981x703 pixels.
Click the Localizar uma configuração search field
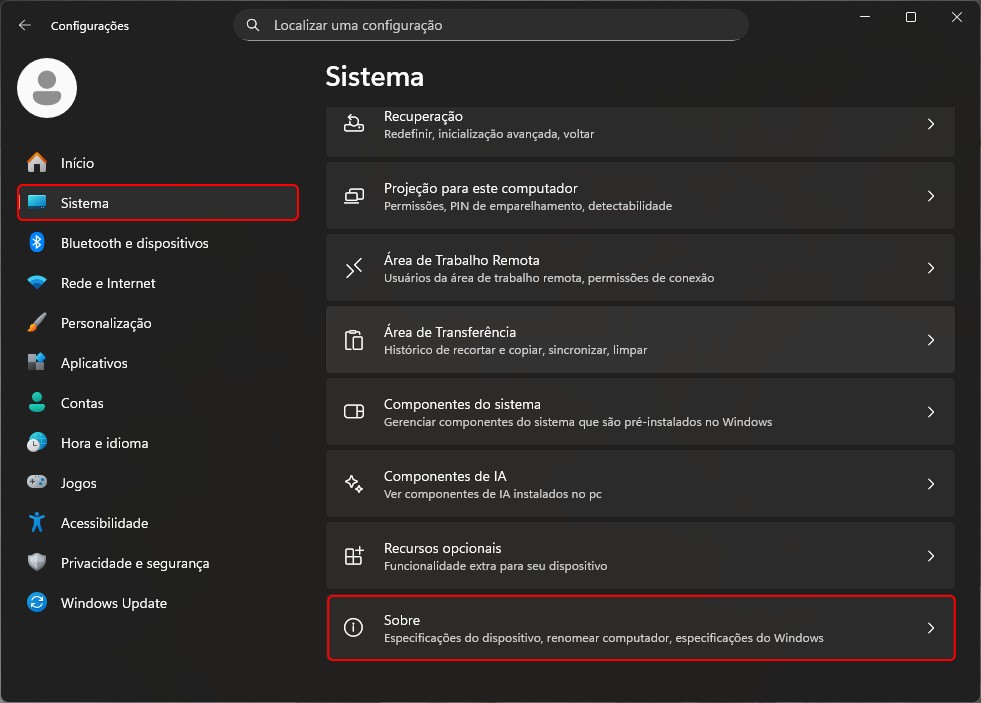[x=500, y=25]
